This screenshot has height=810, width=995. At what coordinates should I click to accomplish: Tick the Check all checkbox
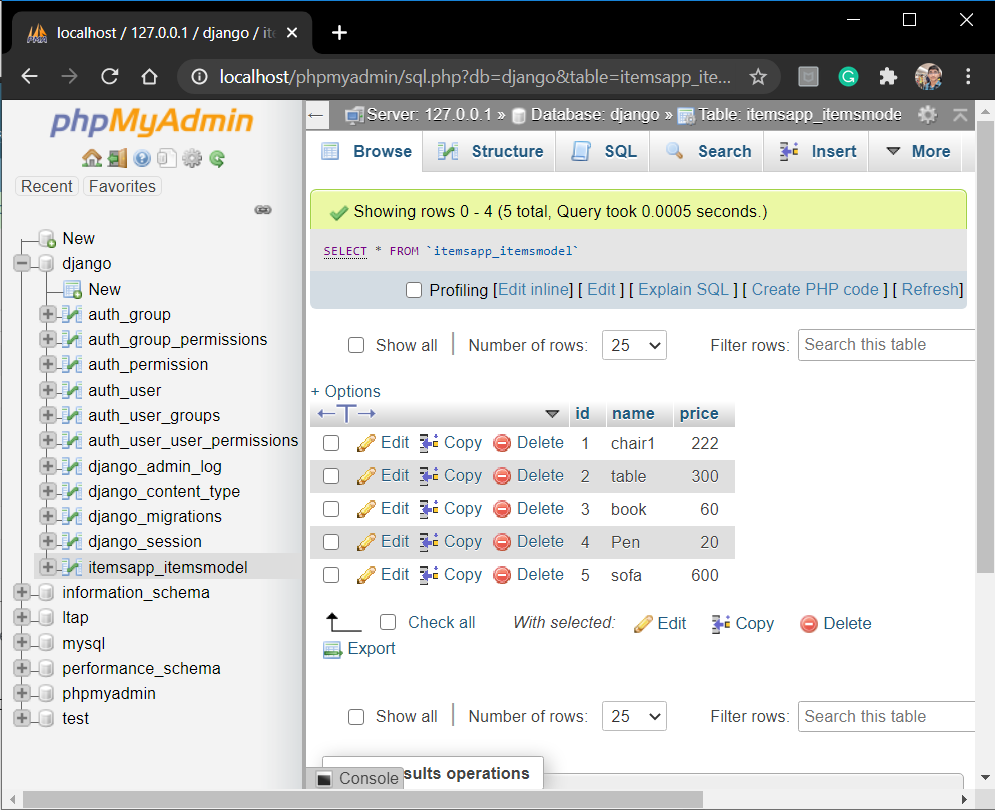point(388,622)
